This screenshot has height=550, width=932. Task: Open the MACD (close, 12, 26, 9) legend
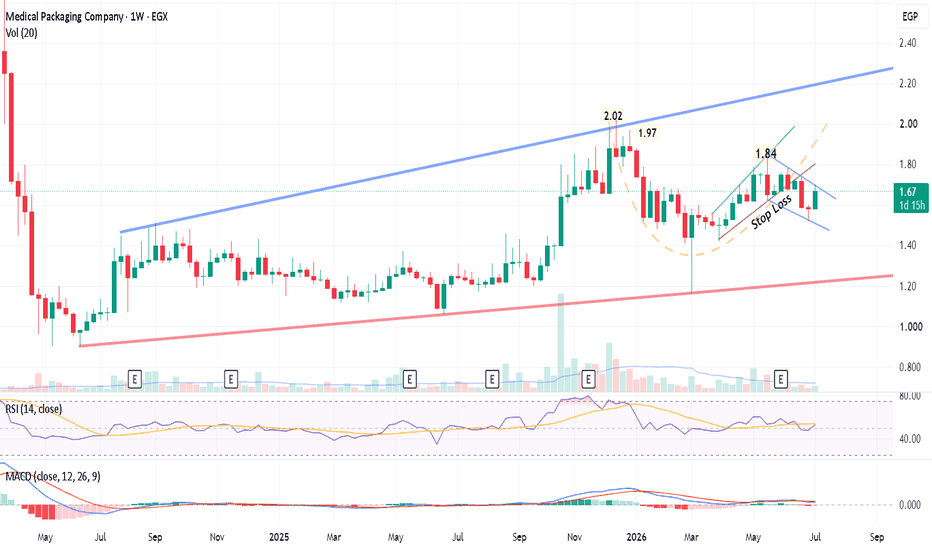click(53, 476)
